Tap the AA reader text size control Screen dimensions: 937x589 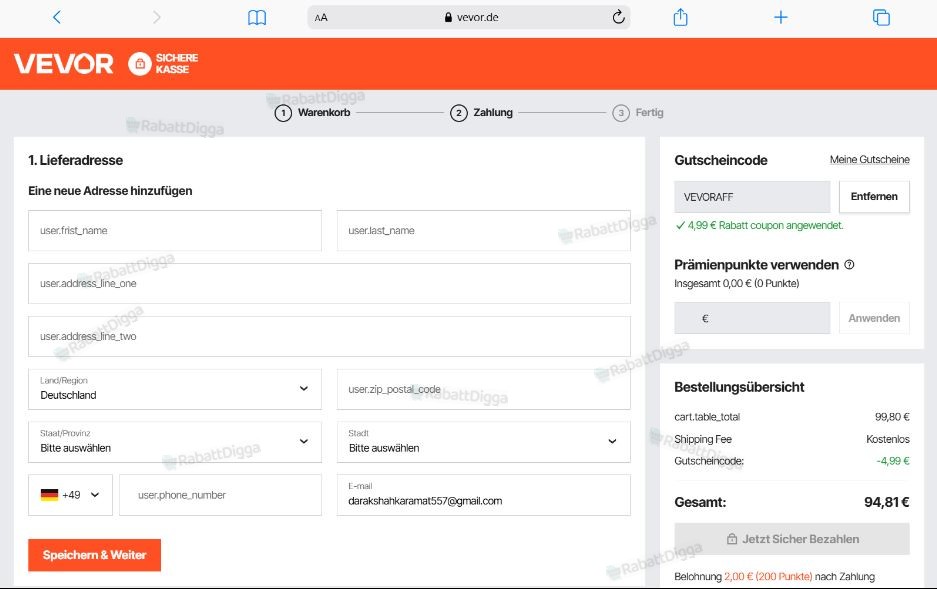[321, 18]
